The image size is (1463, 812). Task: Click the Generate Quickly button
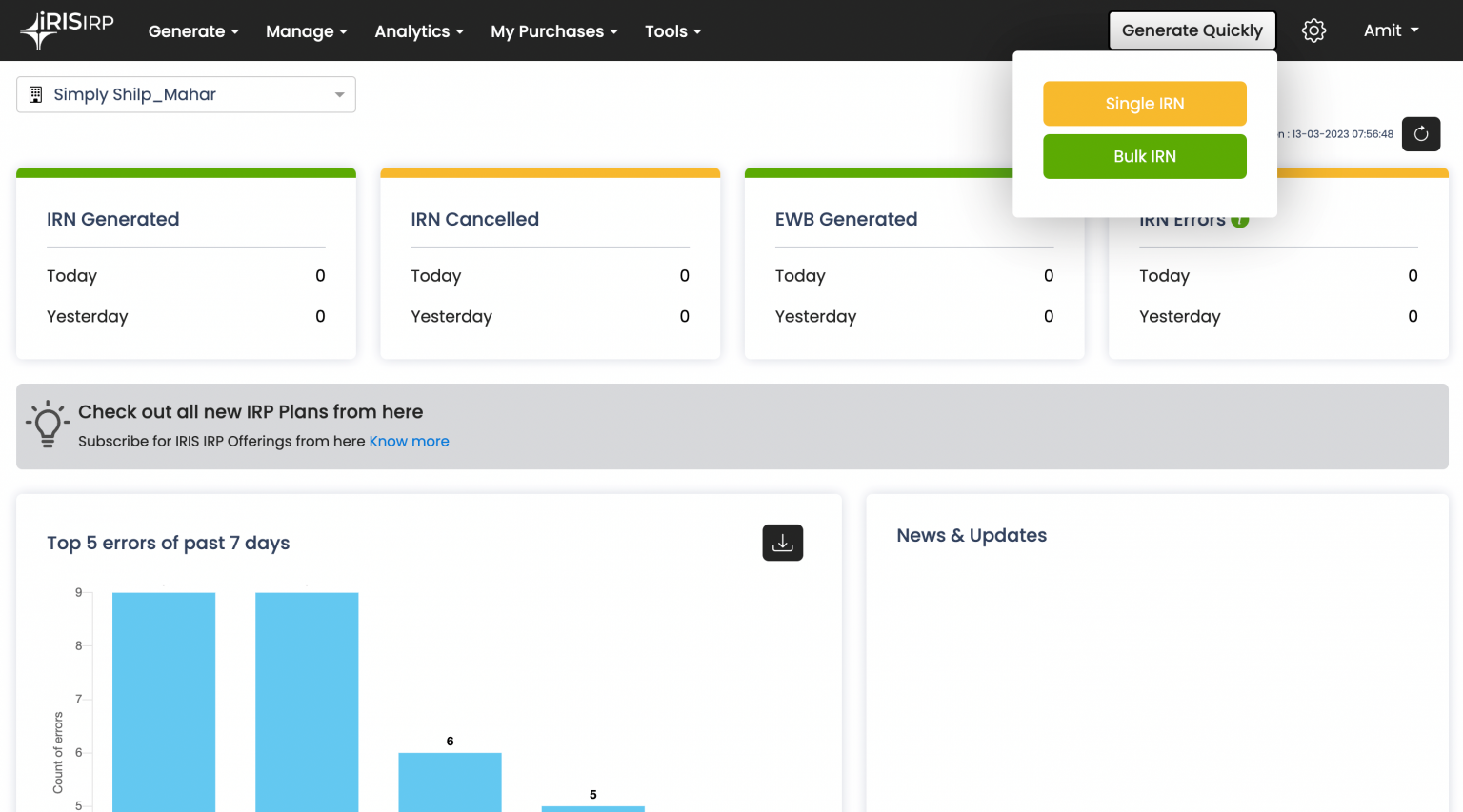(x=1192, y=30)
